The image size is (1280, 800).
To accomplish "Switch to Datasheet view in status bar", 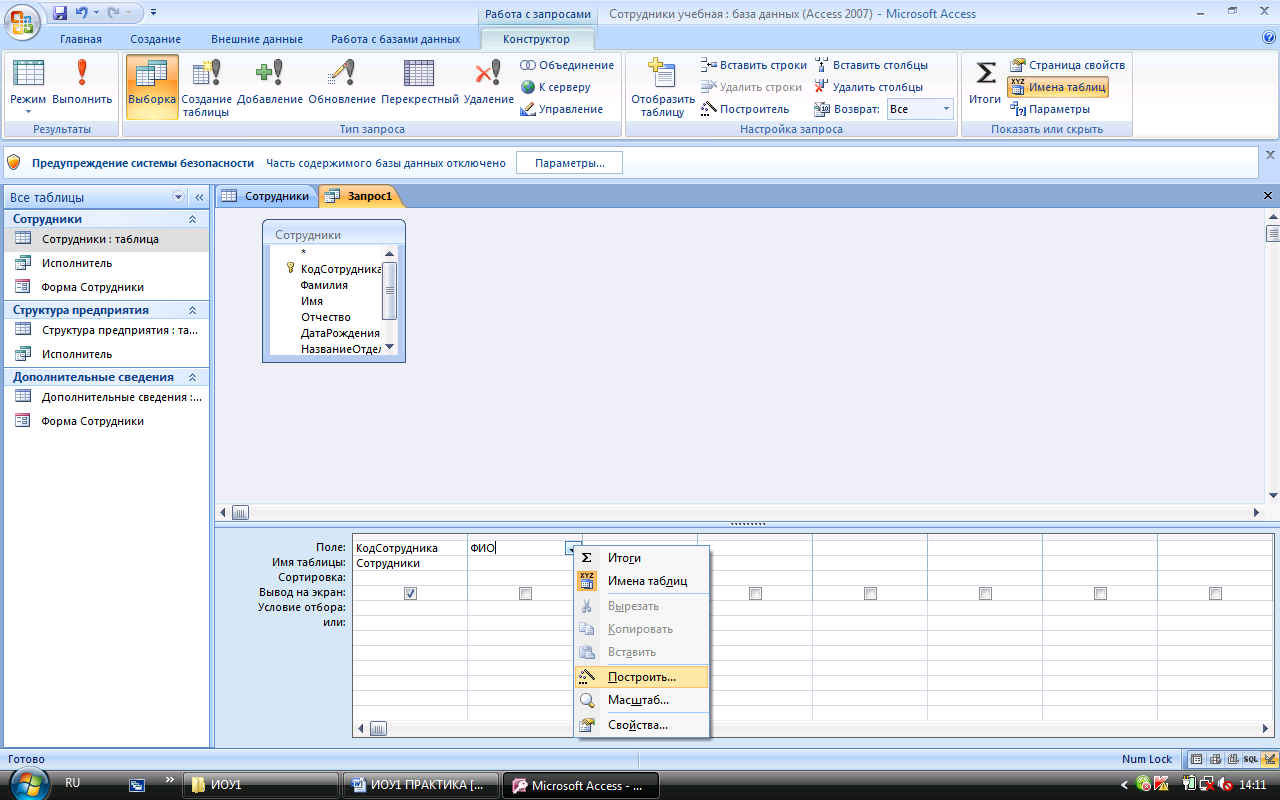I will (1196, 760).
